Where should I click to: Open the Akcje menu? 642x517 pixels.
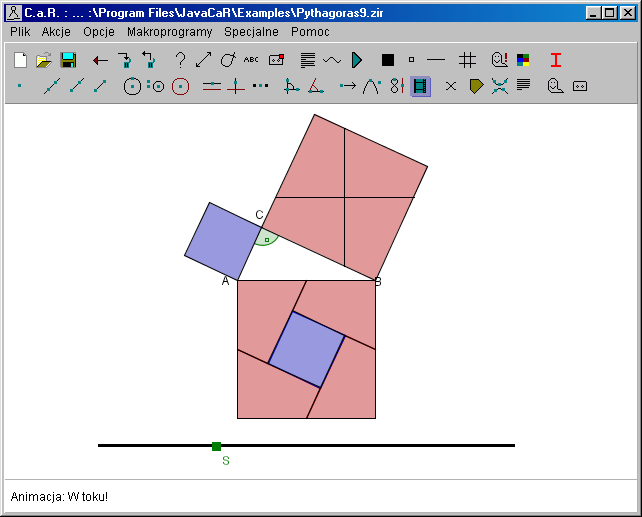pyautogui.click(x=56, y=32)
